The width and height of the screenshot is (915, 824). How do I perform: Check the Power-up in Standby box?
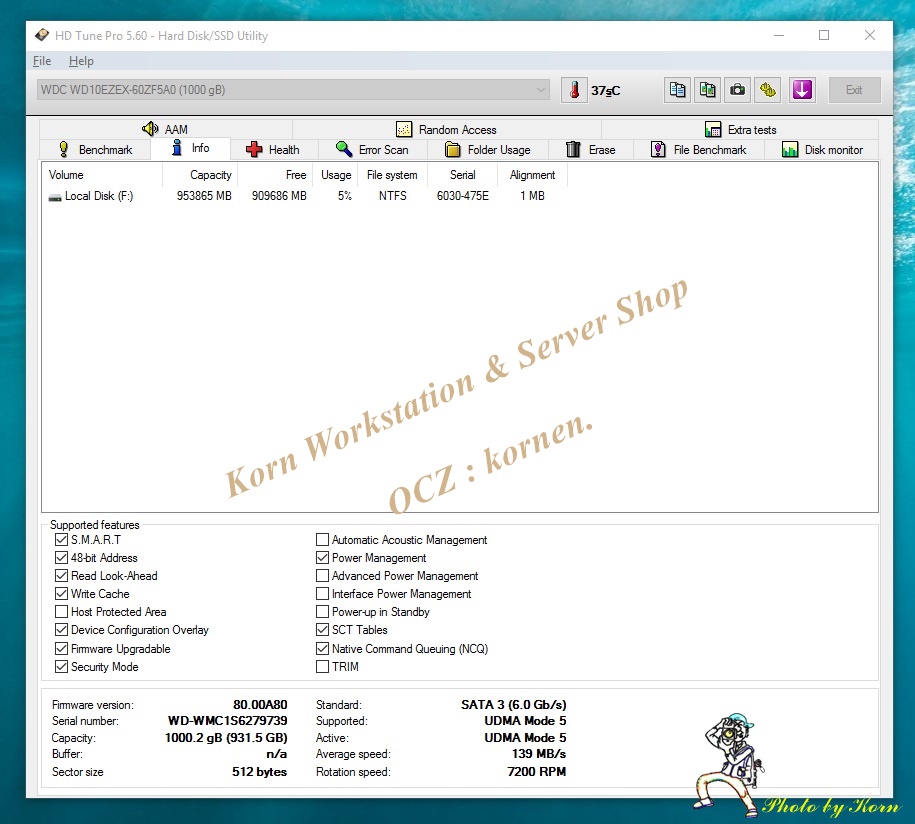tap(322, 612)
